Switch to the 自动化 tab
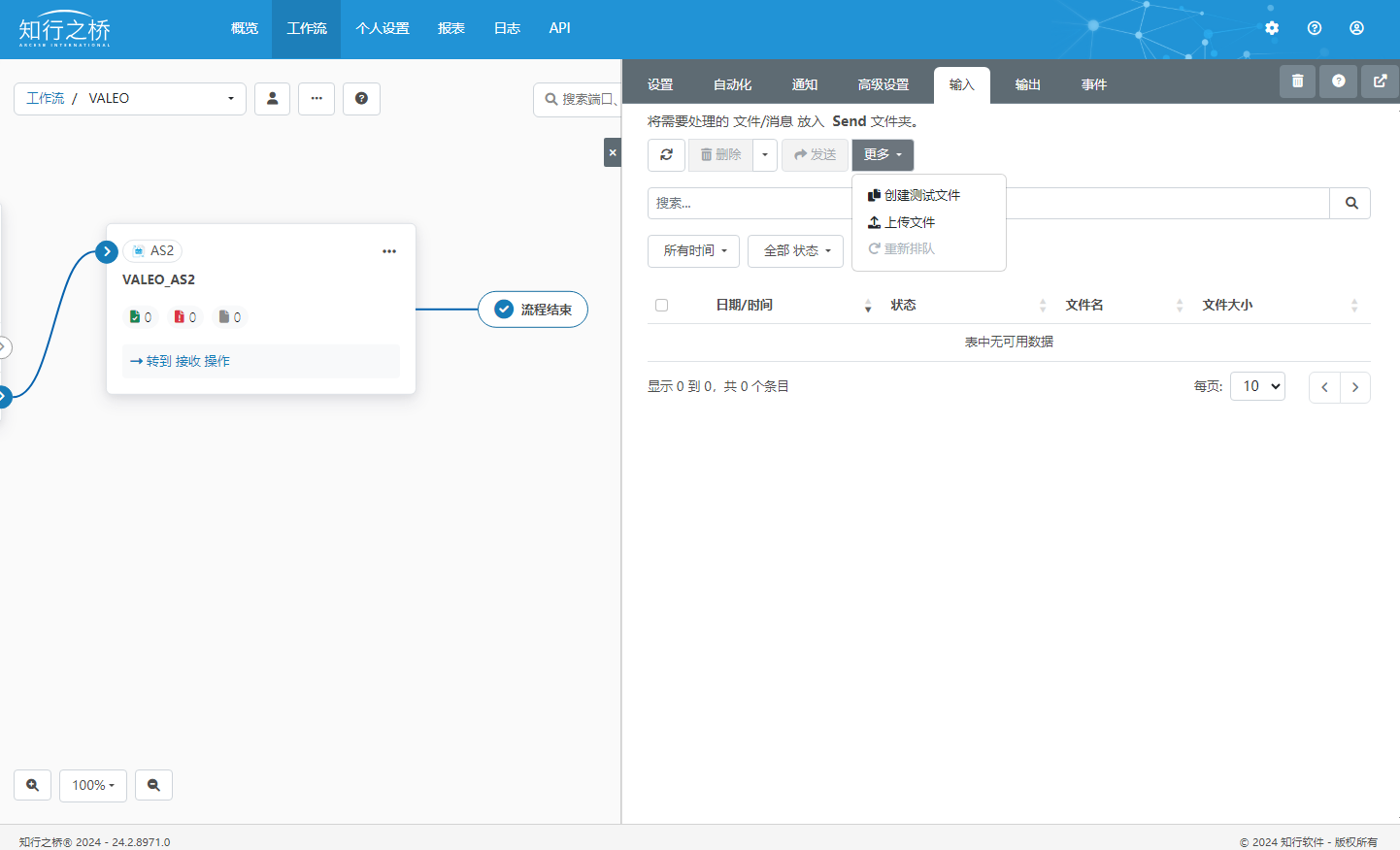The width and height of the screenshot is (1400, 850). (732, 84)
